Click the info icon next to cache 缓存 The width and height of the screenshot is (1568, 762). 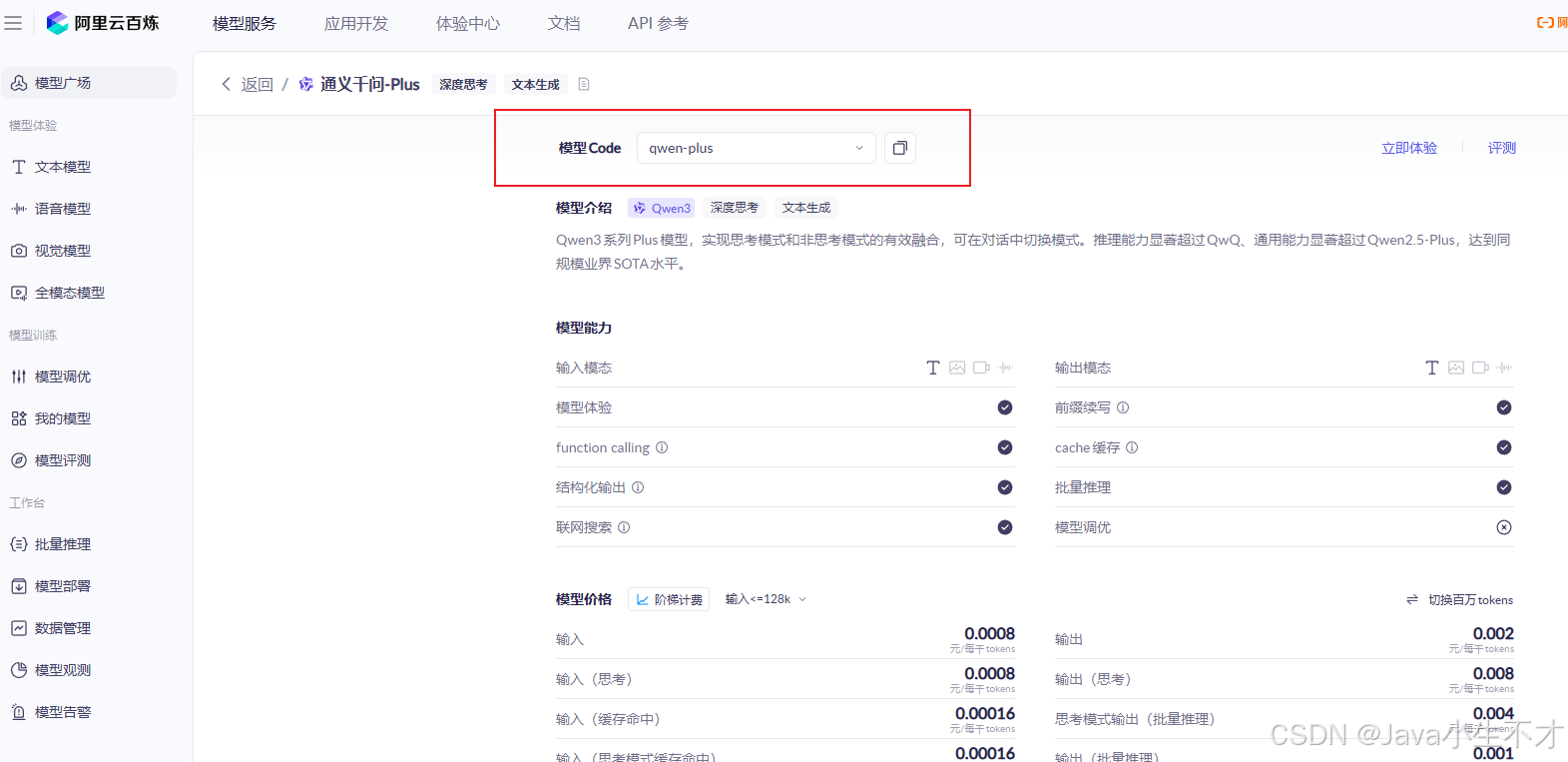(x=1132, y=447)
